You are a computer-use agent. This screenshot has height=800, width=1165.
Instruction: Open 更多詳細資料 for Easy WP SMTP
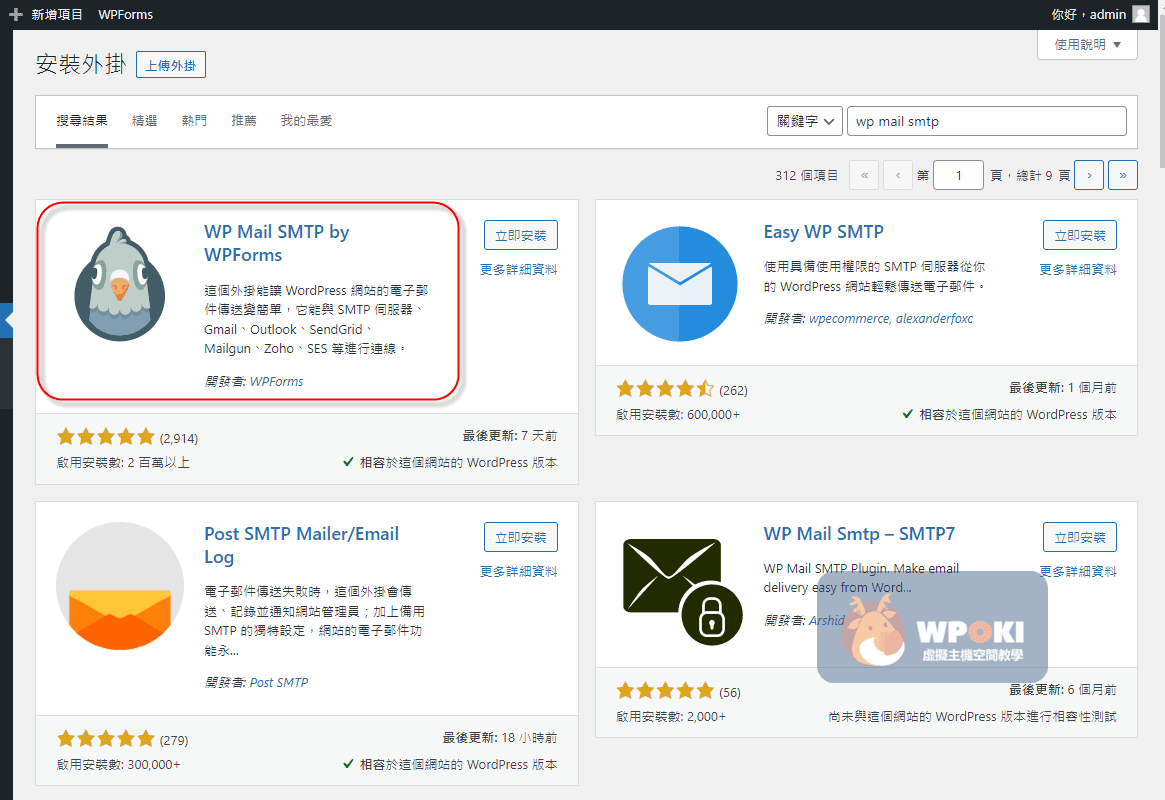pos(1078,269)
